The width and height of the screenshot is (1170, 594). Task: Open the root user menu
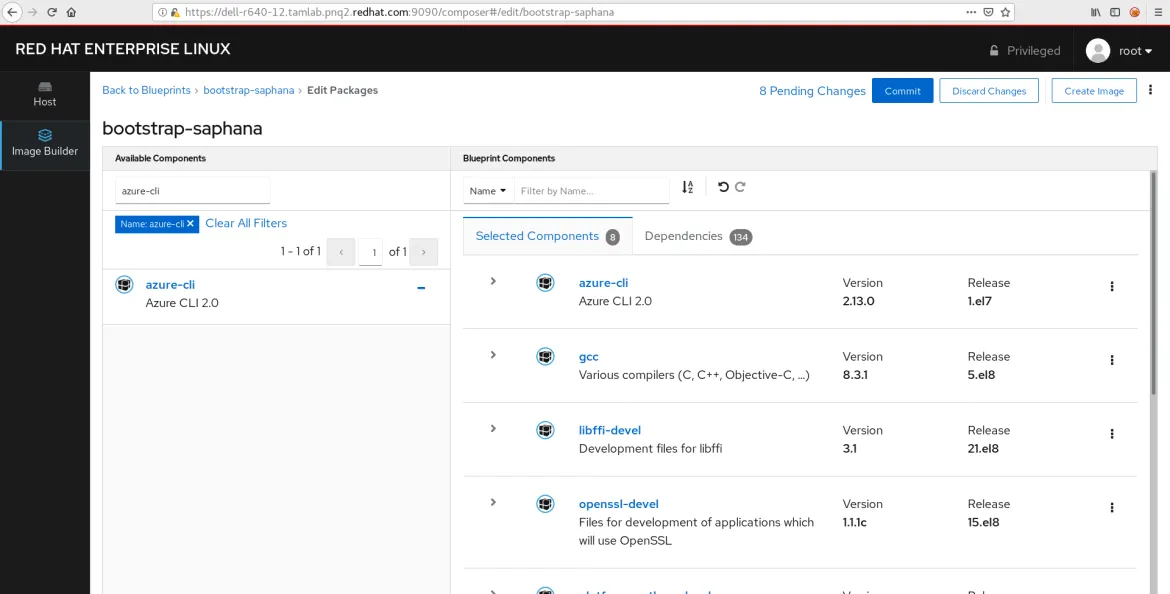[1119, 51]
